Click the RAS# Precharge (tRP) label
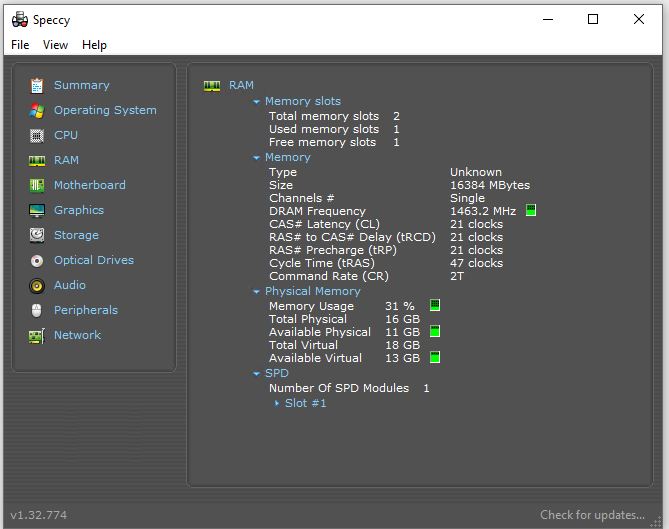The image size is (669, 529). pos(333,250)
